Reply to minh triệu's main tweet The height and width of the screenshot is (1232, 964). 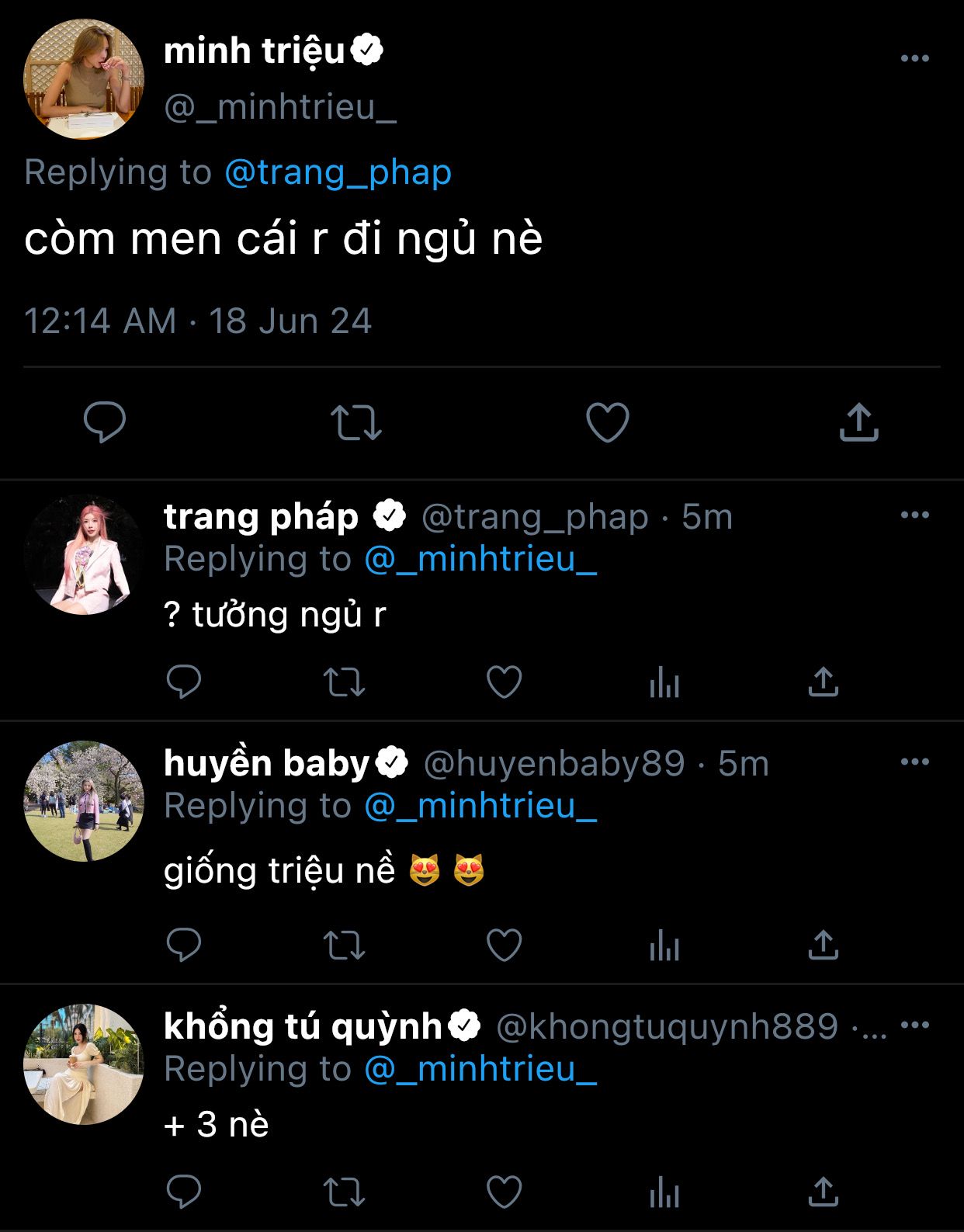click(104, 422)
